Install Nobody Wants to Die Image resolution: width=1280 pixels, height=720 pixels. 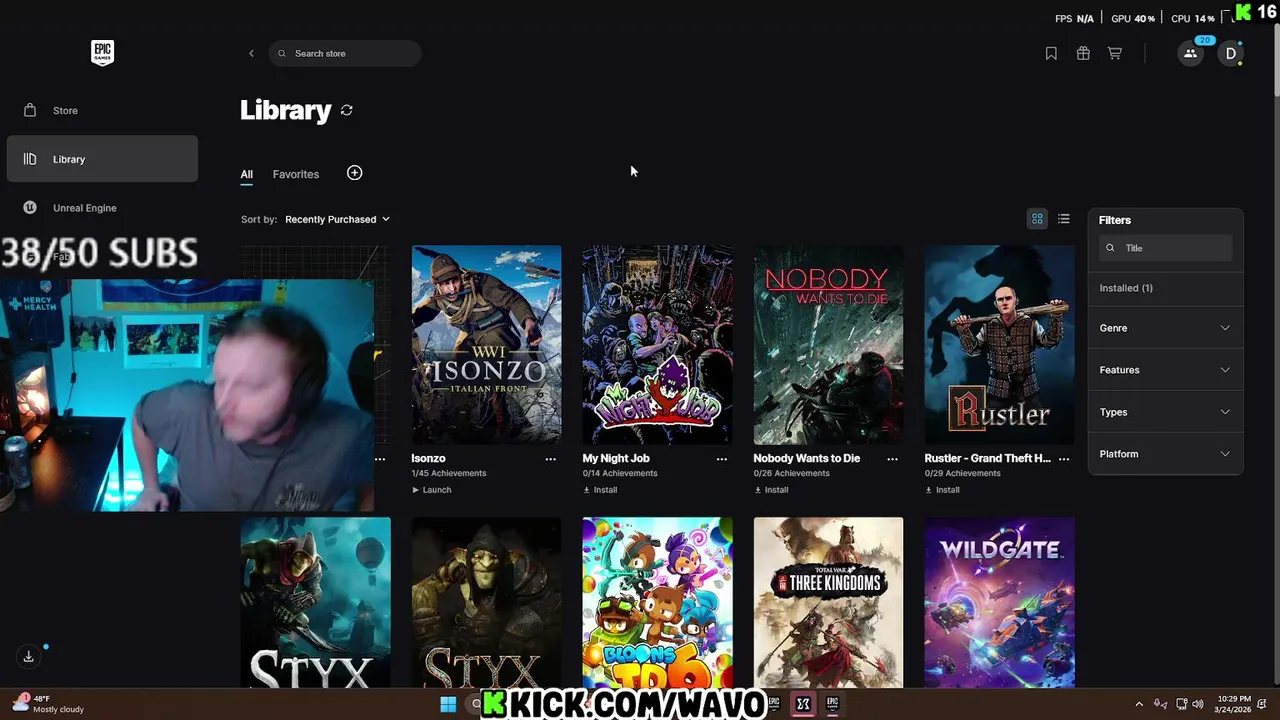(x=771, y=490)
